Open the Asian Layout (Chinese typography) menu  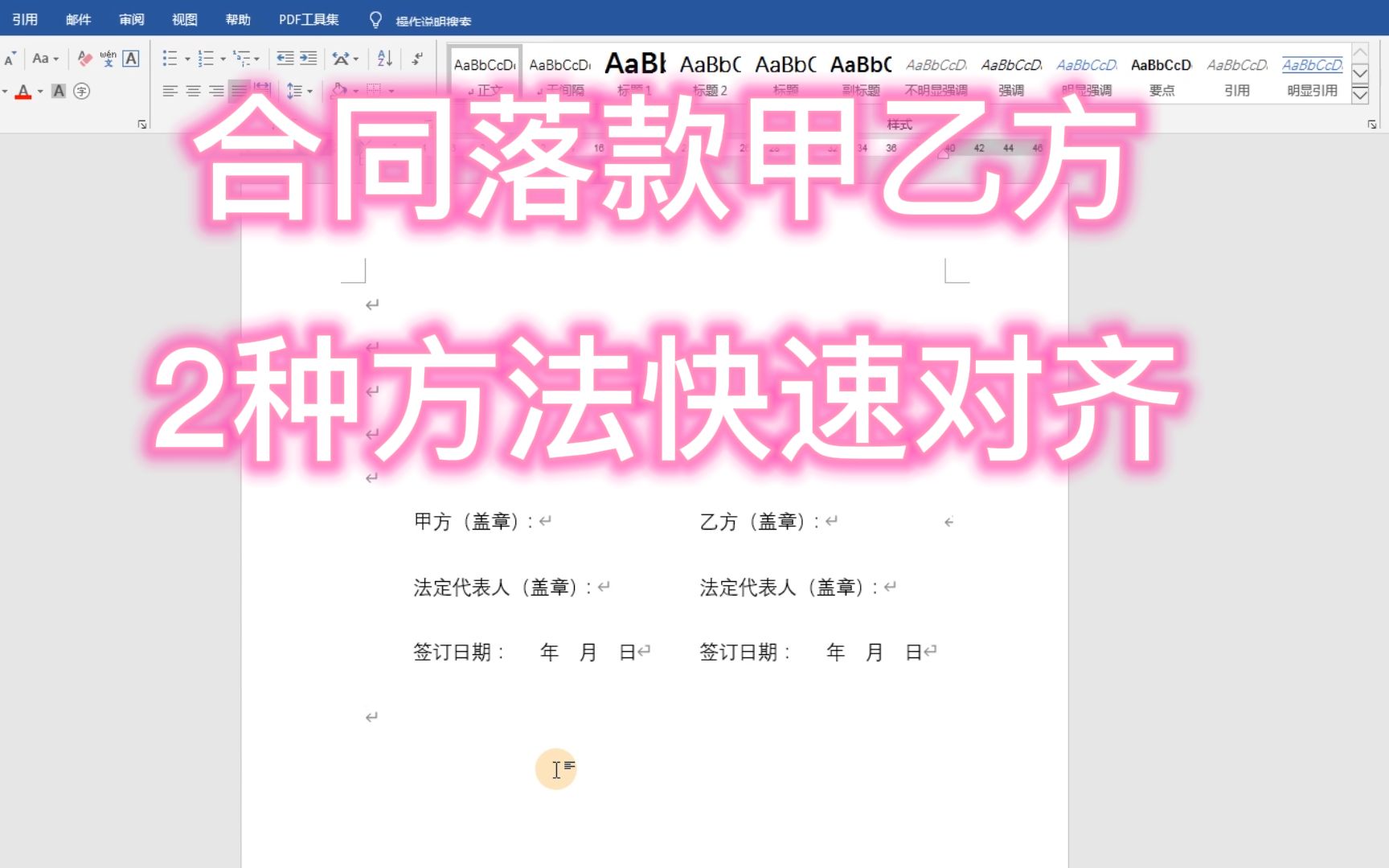click(x=346, y=59)
